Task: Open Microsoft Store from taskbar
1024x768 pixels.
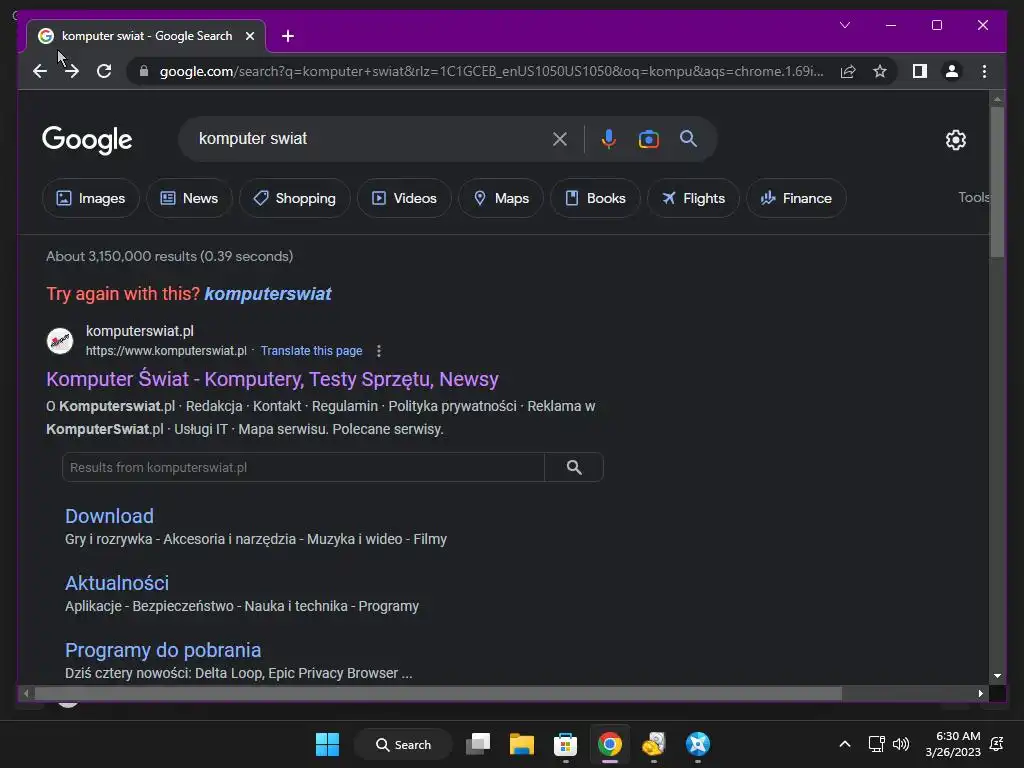Action: (566, 744)
